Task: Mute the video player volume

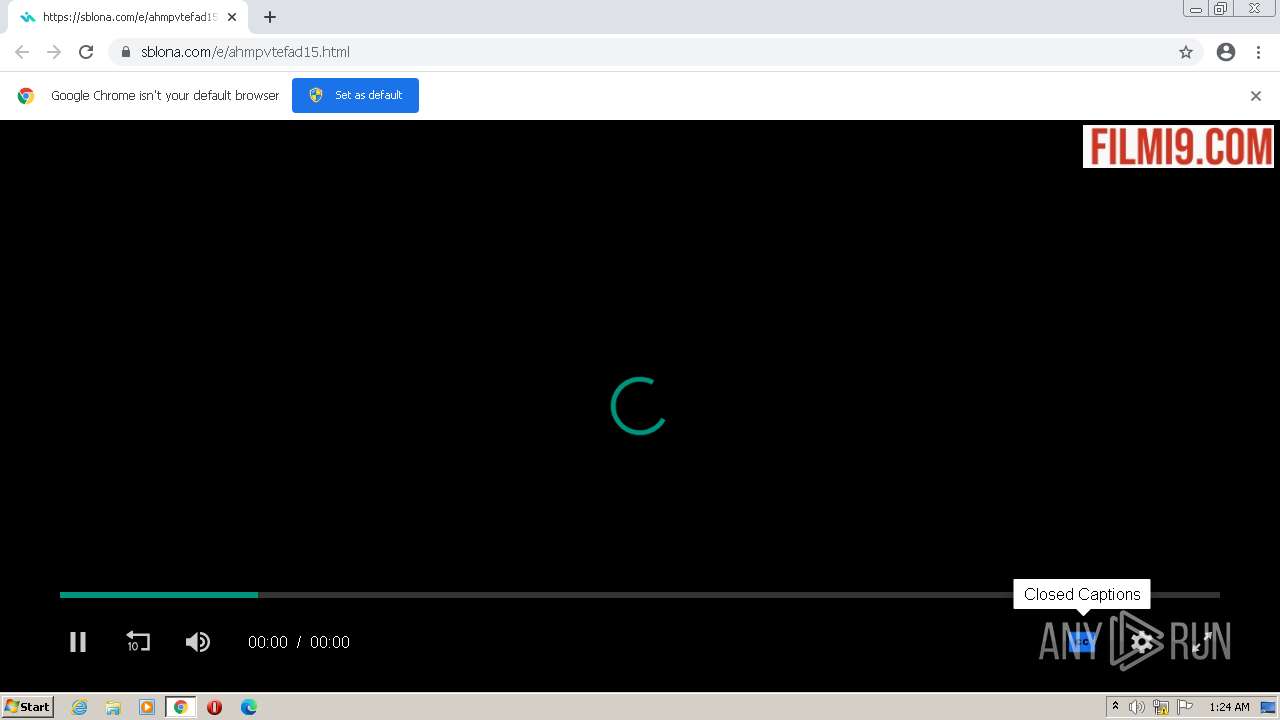Action: point(198,642)
